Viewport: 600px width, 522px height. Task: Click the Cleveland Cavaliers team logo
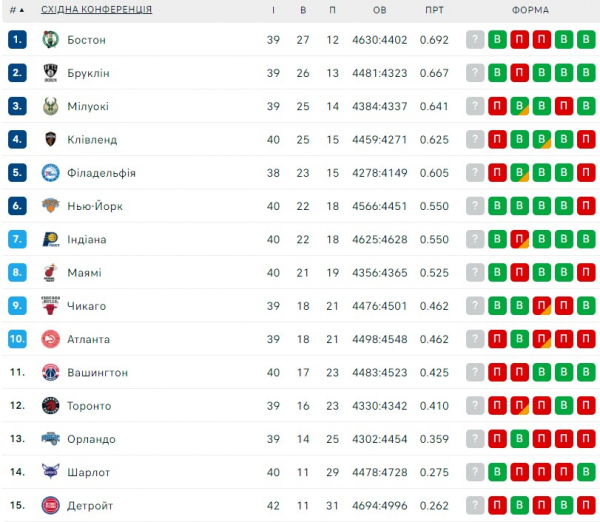[51, 140]
